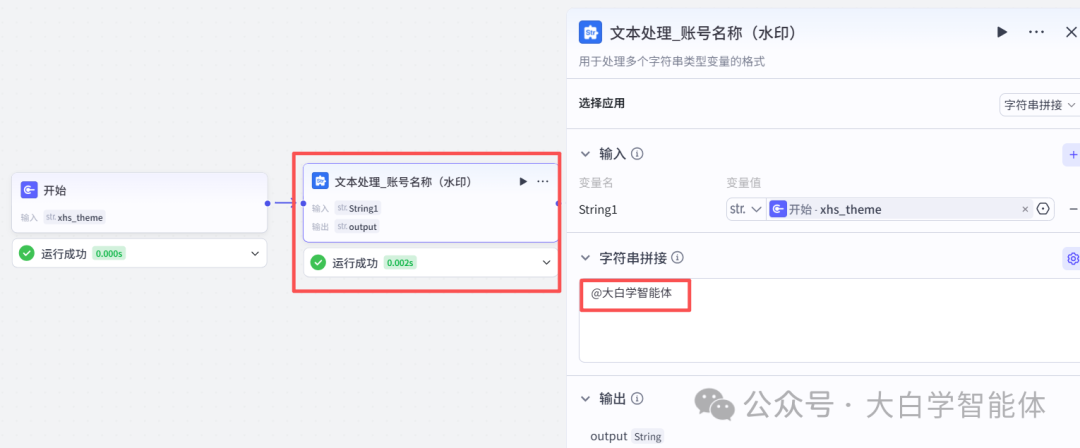The width and height of the screenshot is (1080, 448).
Task: Click the 文本处理 canvas node Str icon
Action: pyautogui.click(x=320, y=181)
